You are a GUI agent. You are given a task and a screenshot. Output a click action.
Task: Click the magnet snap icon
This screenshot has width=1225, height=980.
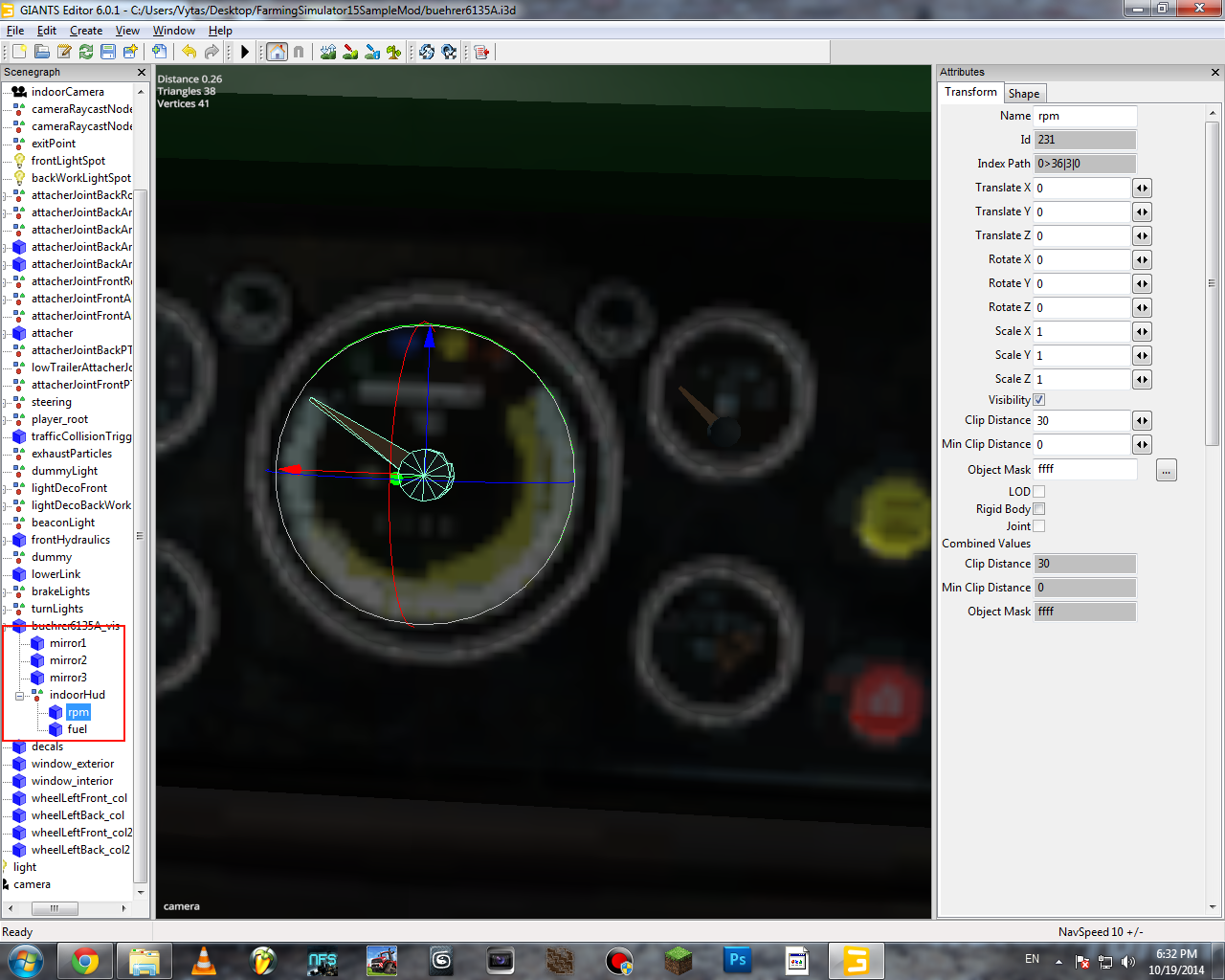tap(299, 52)
